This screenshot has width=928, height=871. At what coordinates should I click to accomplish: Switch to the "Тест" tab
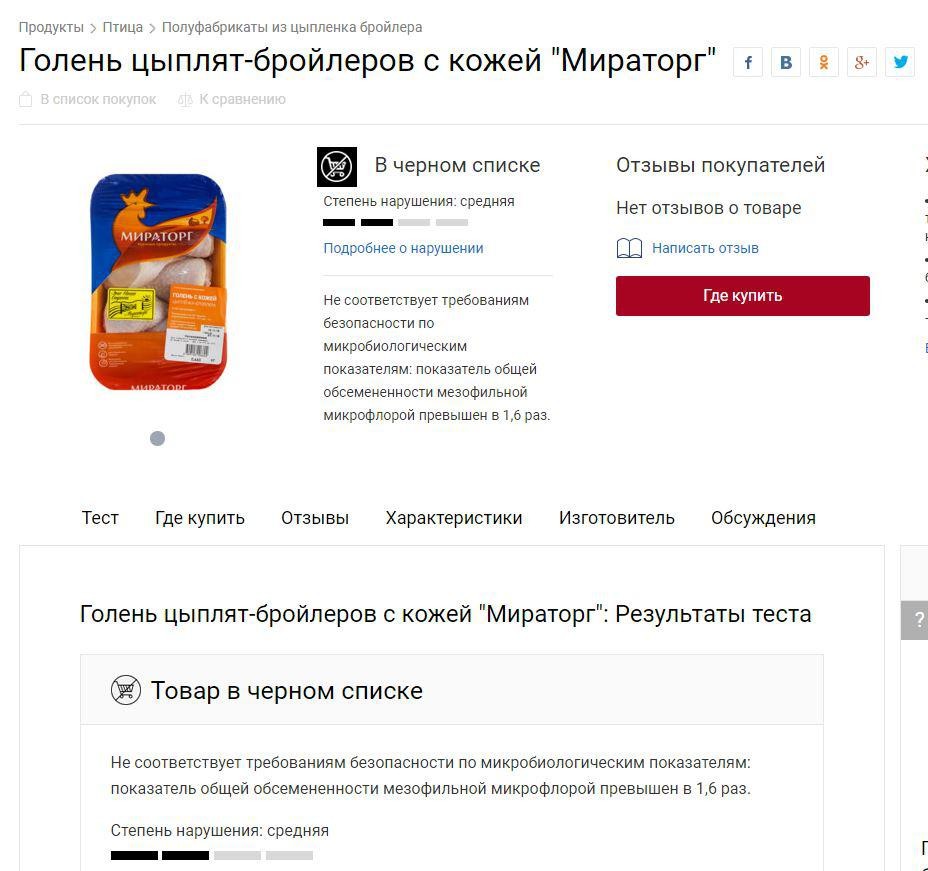(100, 518)
